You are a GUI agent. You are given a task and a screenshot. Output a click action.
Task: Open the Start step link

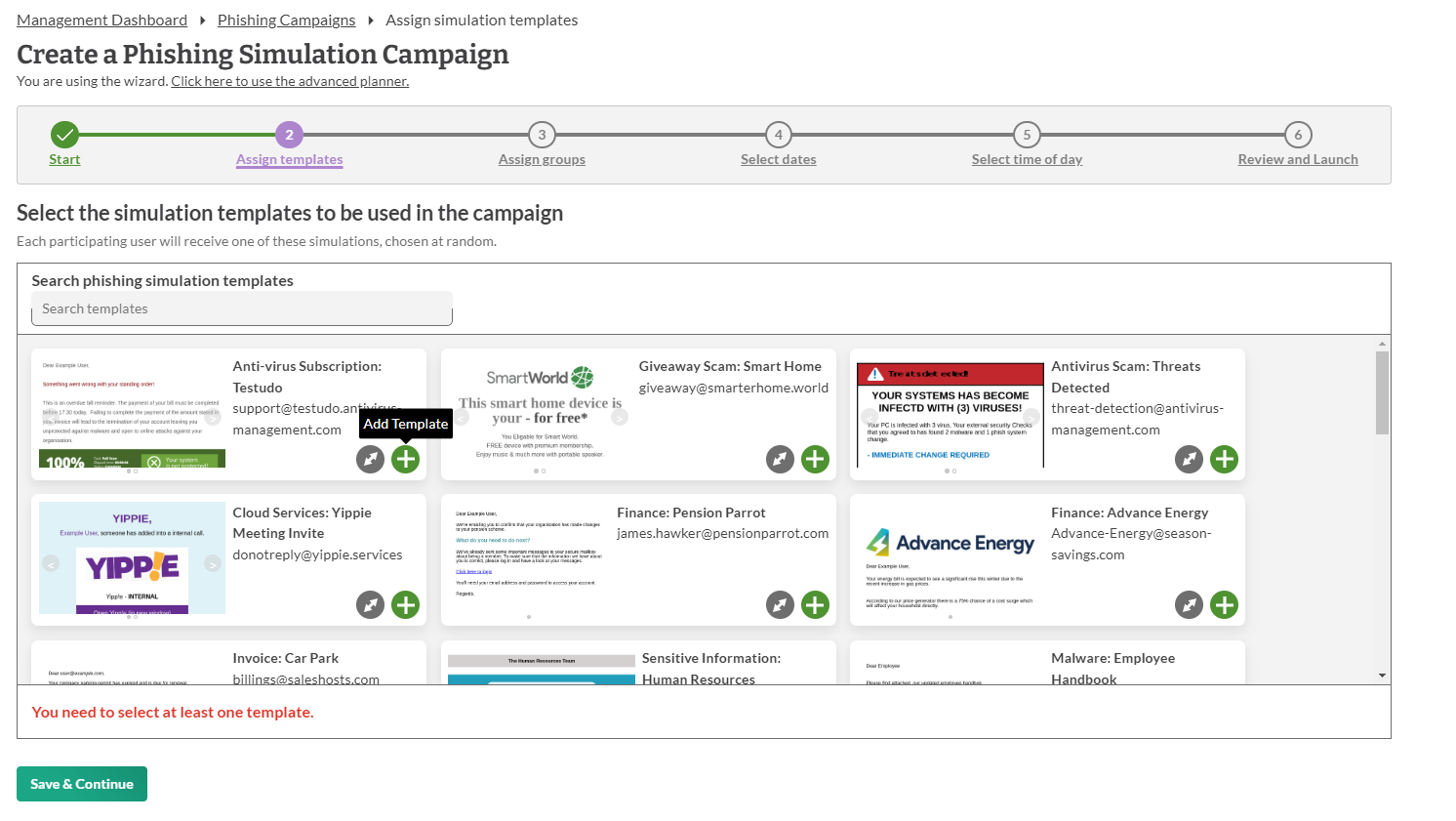pos(64,159)
